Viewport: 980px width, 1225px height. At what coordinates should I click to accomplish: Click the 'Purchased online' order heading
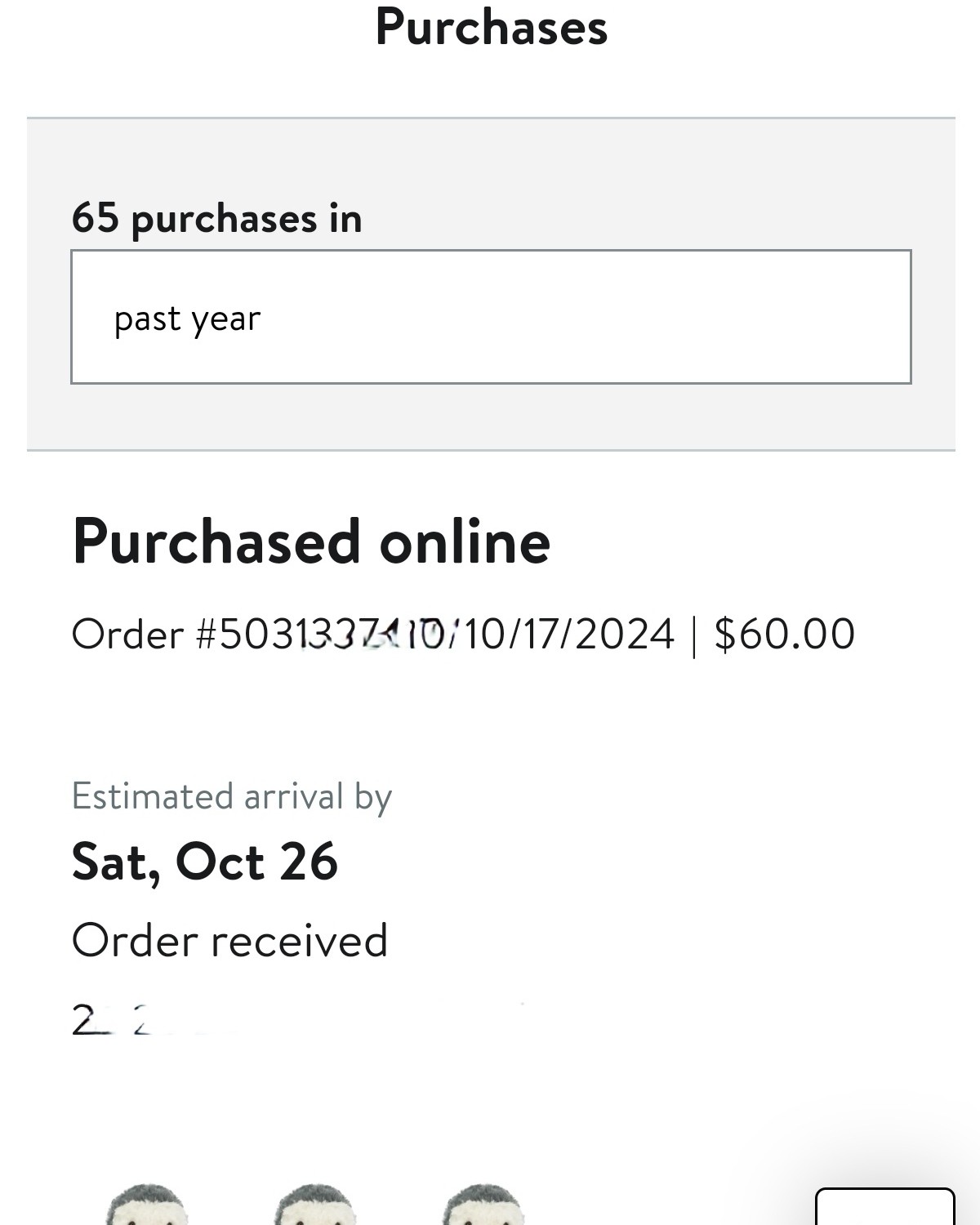(311, 542)
